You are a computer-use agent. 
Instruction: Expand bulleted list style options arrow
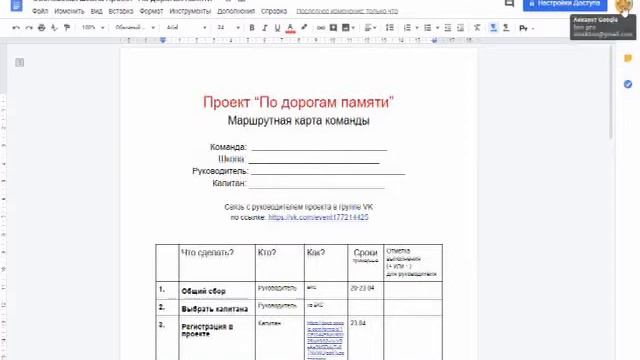[x=437, y=28]
